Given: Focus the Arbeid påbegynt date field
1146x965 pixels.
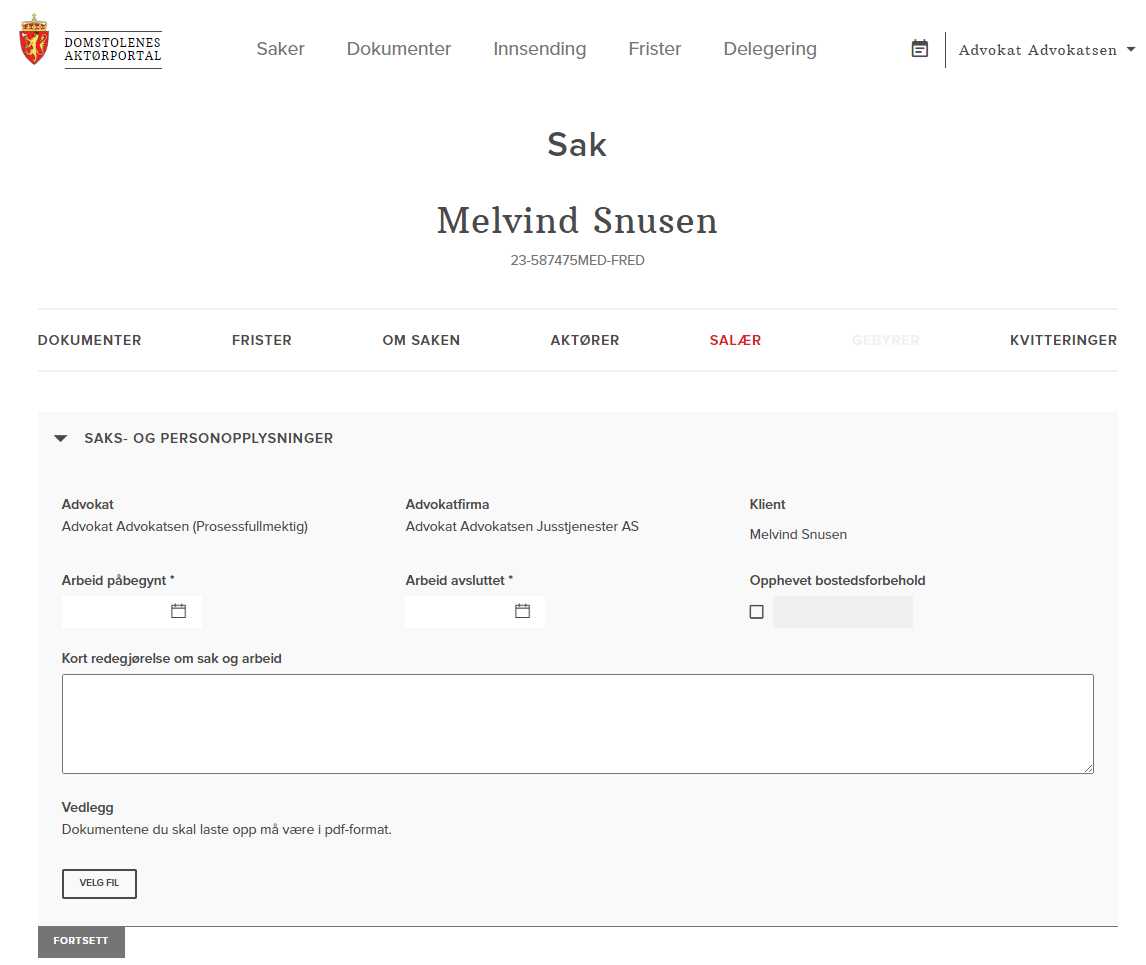Looking at the screenshot, I should pos(132,612).
